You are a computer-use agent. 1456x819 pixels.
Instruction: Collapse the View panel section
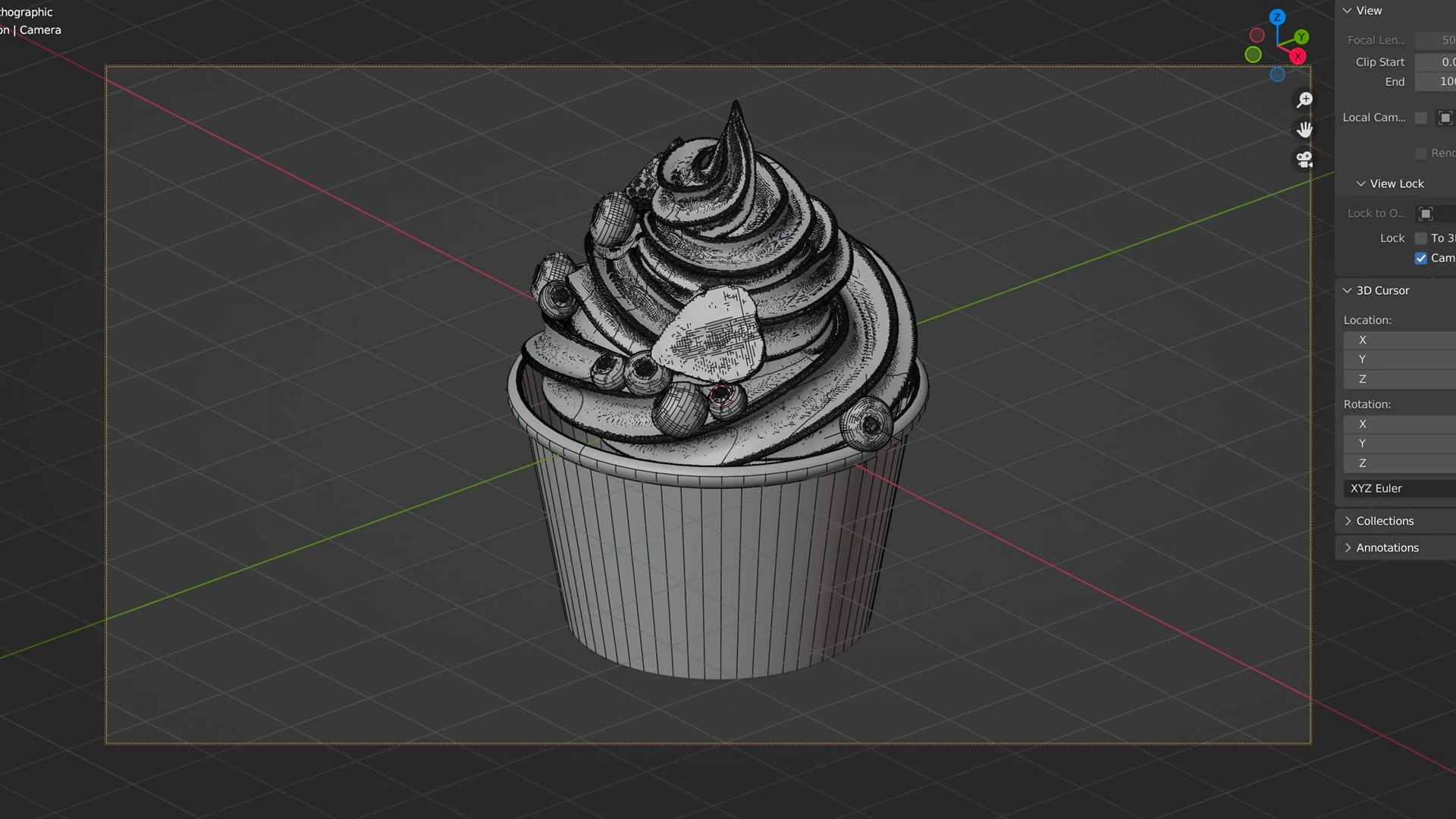point(1348,11)
